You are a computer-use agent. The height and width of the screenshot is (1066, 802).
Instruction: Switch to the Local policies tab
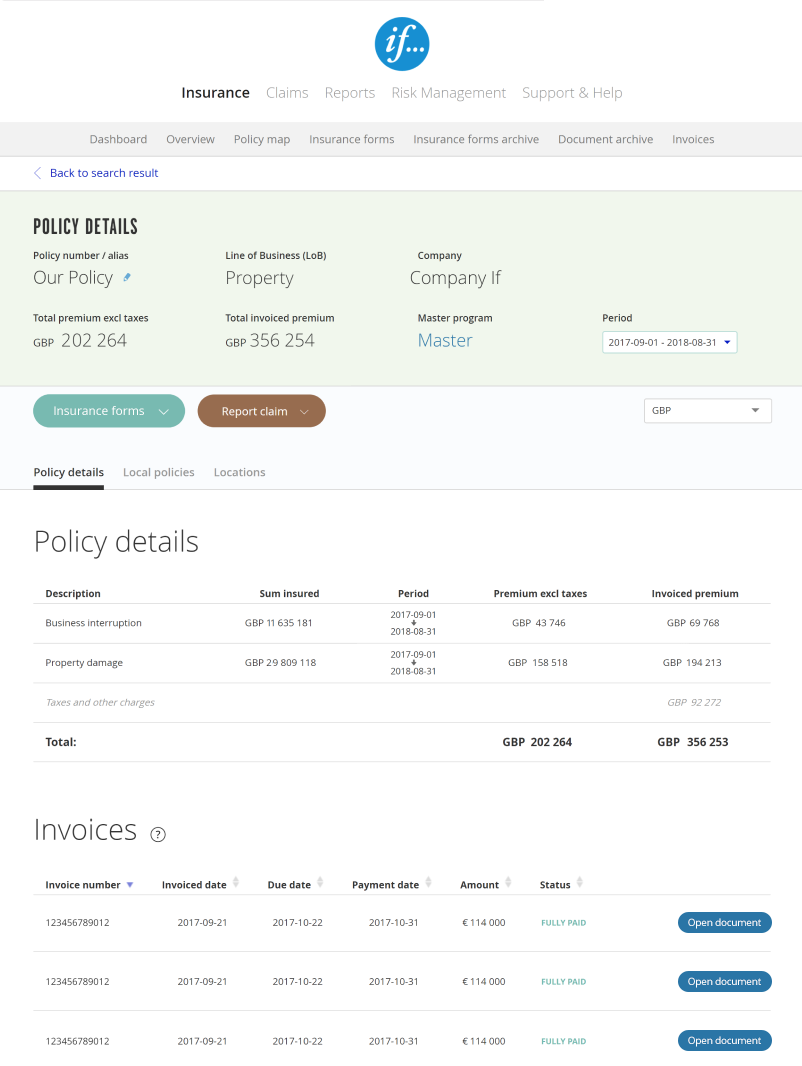(158, 472)
